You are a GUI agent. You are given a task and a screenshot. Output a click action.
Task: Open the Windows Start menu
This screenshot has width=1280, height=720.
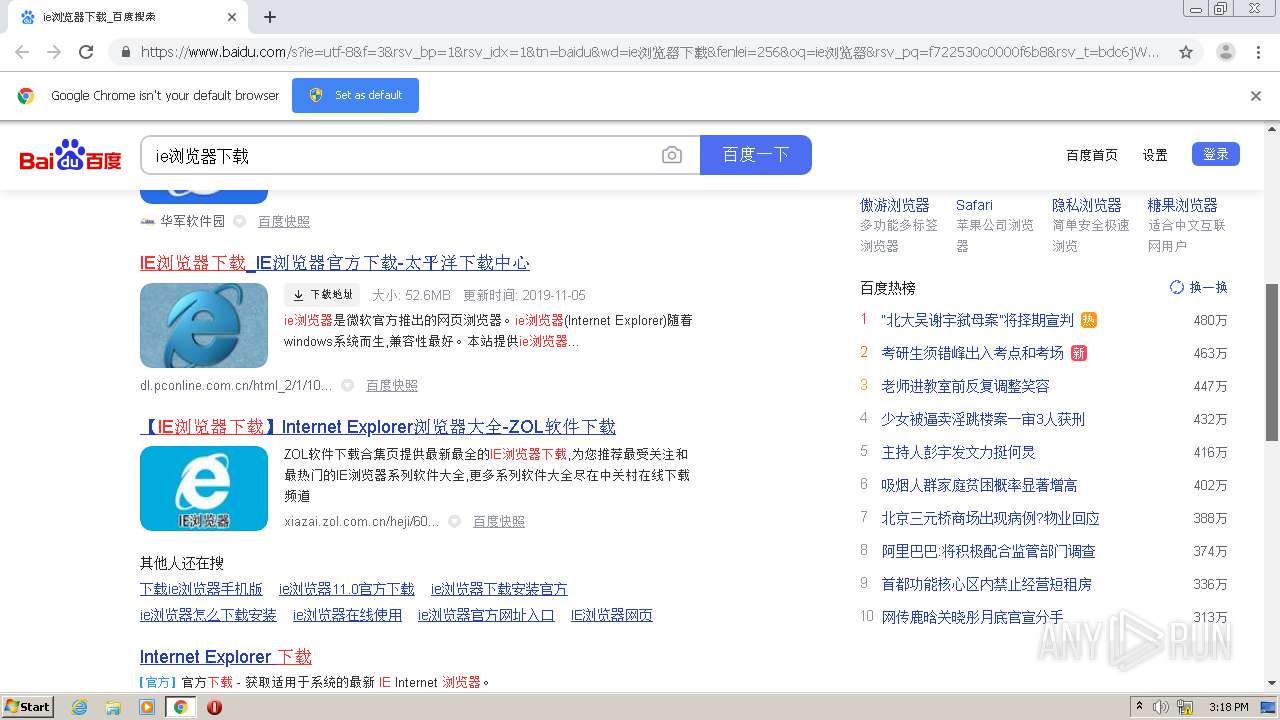click(27, 707)
